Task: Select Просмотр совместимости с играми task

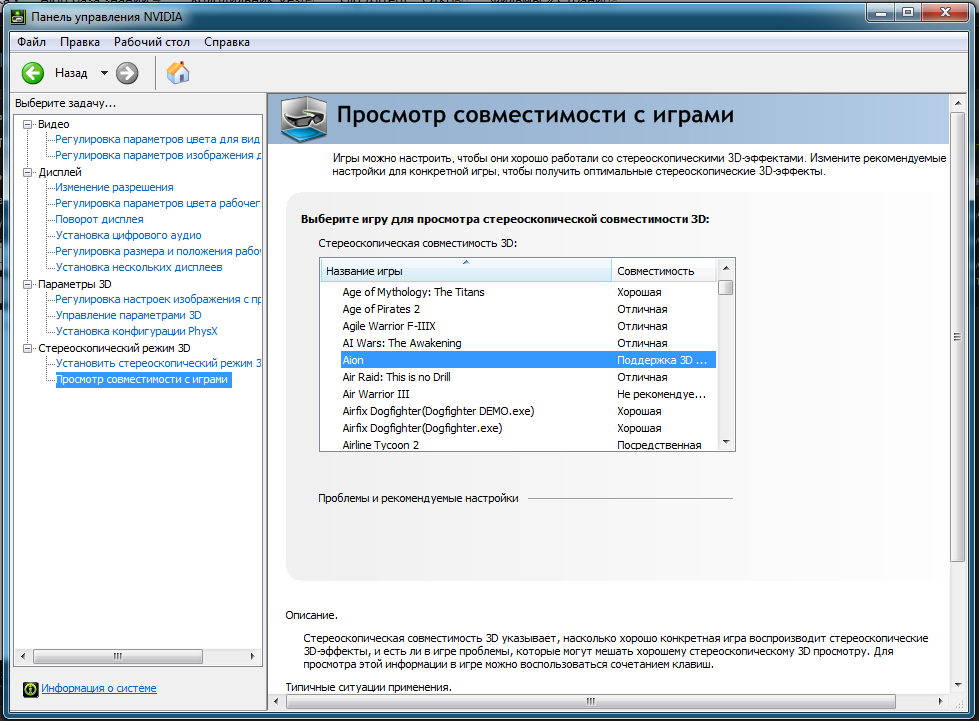Action: pos(144,380)
